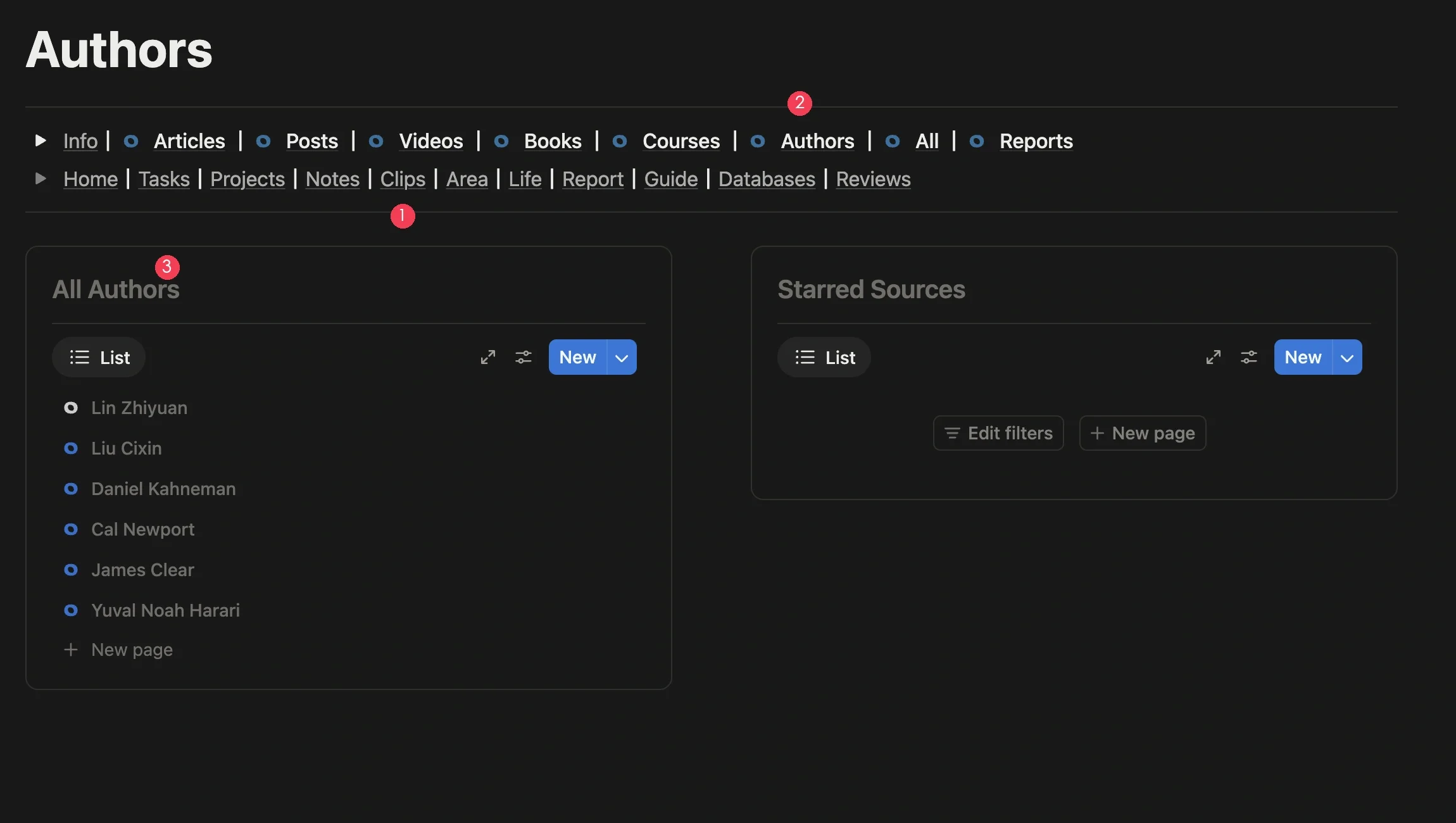This screenshot has height=823, width=1456.
Task: Click the circle icon beside Daniel Kahneman
Action: coord(71,489)
